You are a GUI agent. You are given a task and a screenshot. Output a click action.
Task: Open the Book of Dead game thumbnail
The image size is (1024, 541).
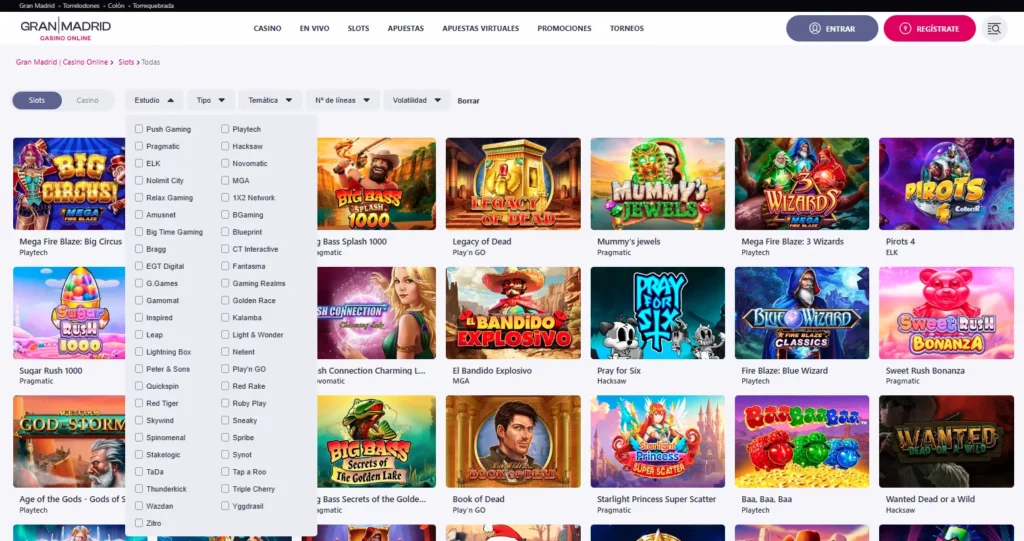[x=513, y=441]
